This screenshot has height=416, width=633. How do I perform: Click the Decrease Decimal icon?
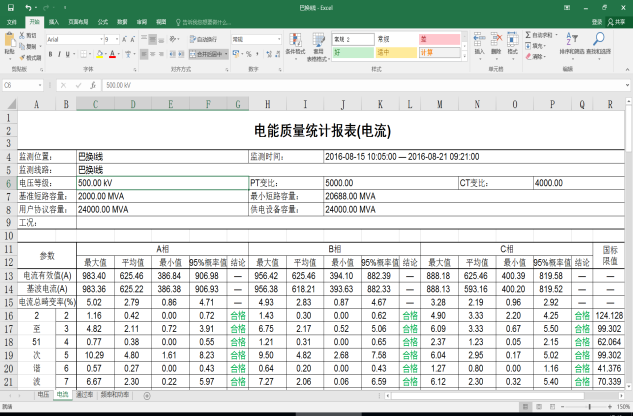[x=277, y=54]
